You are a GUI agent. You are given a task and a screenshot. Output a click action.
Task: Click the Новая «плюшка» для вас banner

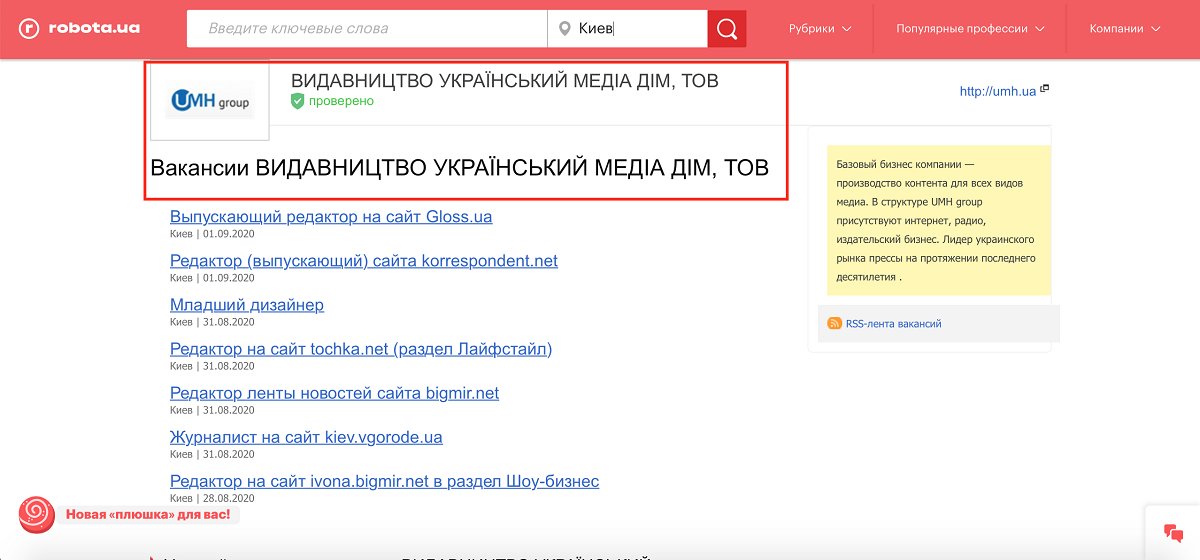(147, 515)
